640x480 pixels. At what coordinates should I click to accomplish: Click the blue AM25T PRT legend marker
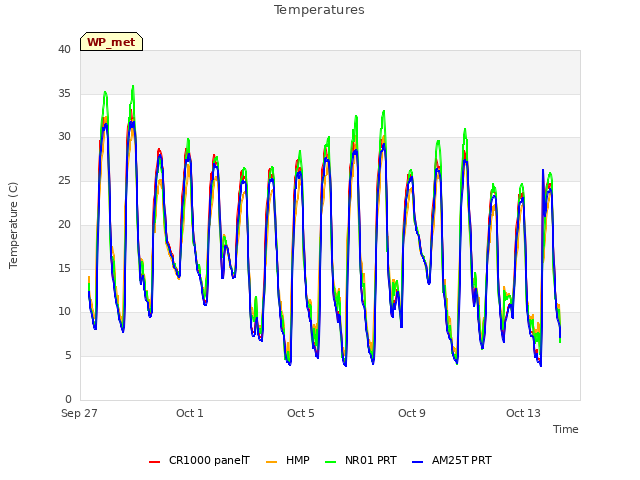(418, 462)
